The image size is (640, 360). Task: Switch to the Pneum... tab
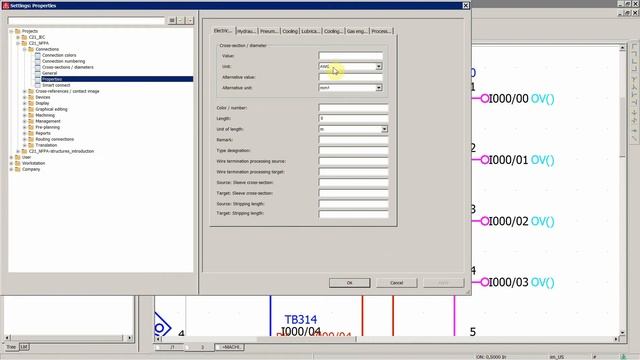tap(269, 31)
